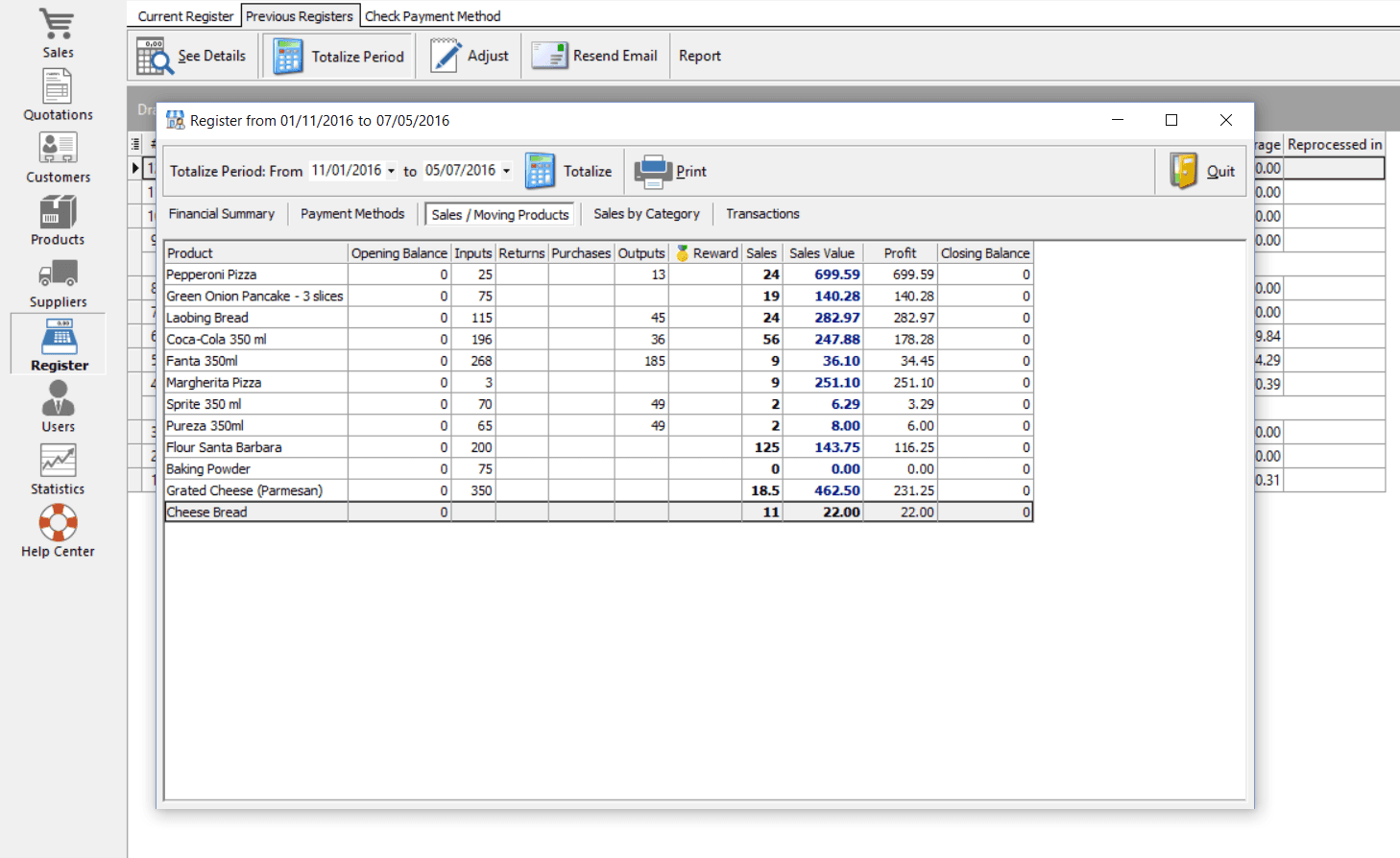Viewport: 1400px width, 858px height.
Task: Open the Help Center
Action: pyautogui.click(x=57, y=530)
